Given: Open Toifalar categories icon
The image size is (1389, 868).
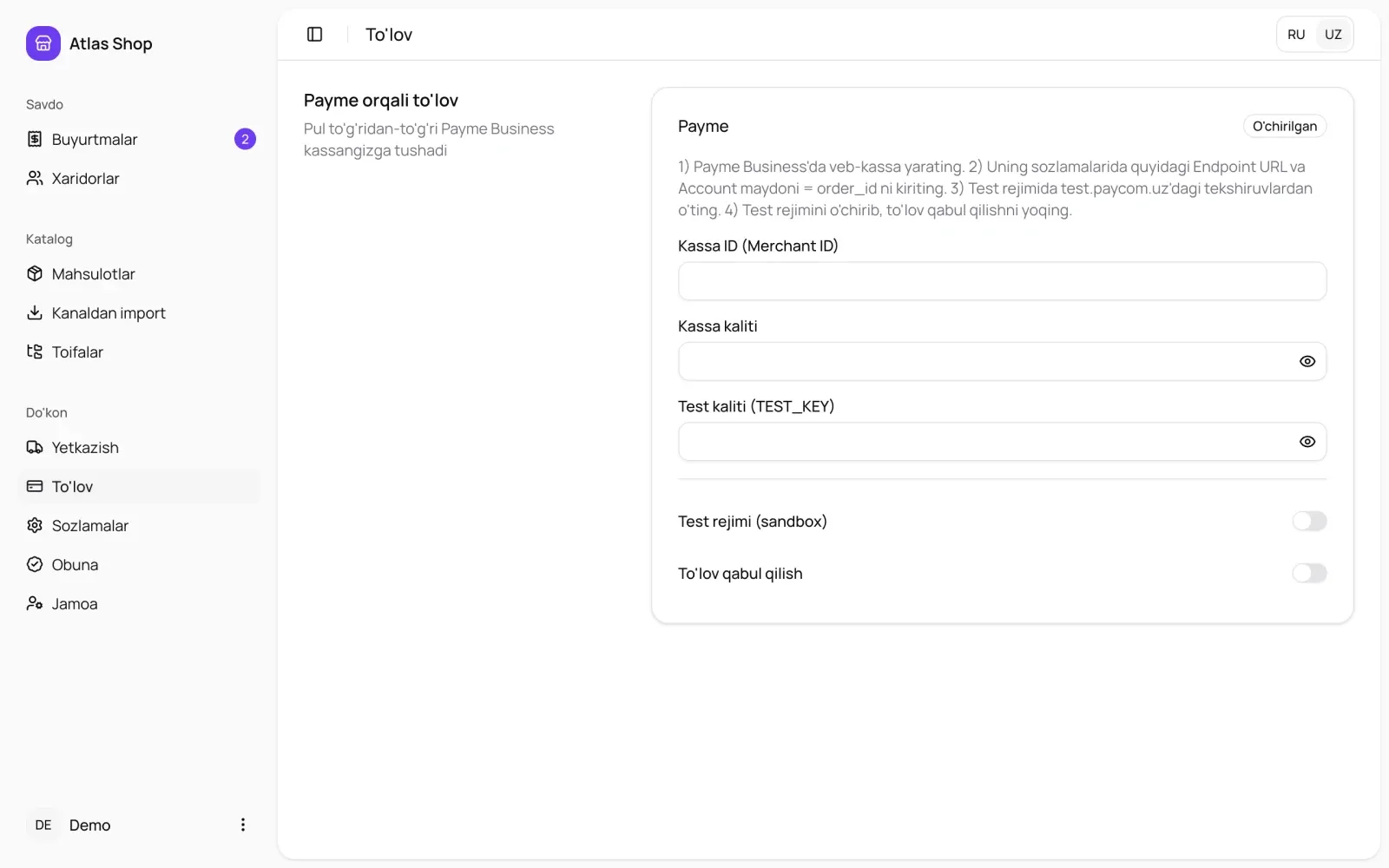Looking at the screenshot, I should pos(35,352).
